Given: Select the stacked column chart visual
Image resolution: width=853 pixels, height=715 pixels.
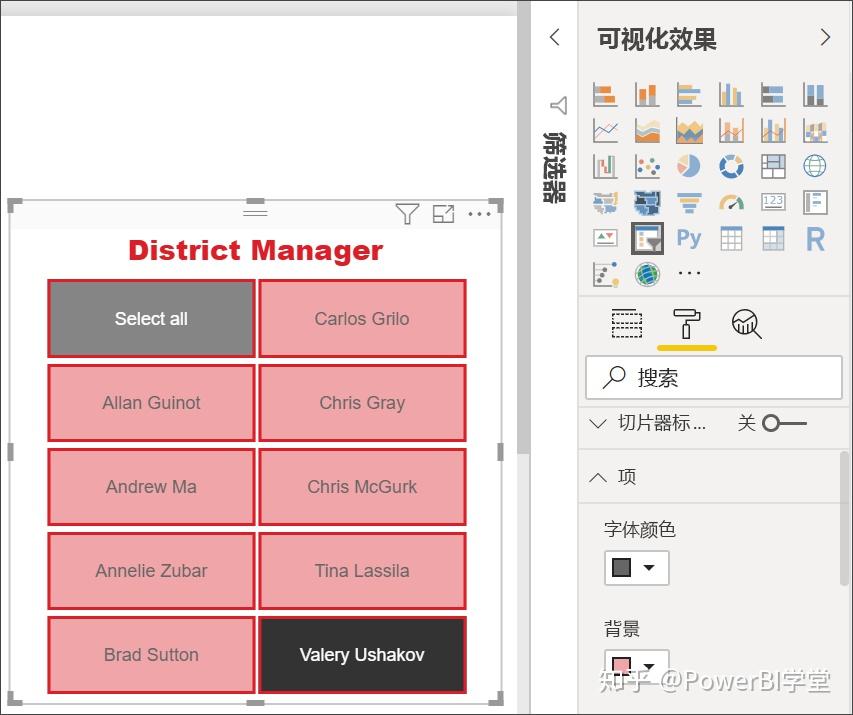Looking at the screenshot, I should coord(647,95).
